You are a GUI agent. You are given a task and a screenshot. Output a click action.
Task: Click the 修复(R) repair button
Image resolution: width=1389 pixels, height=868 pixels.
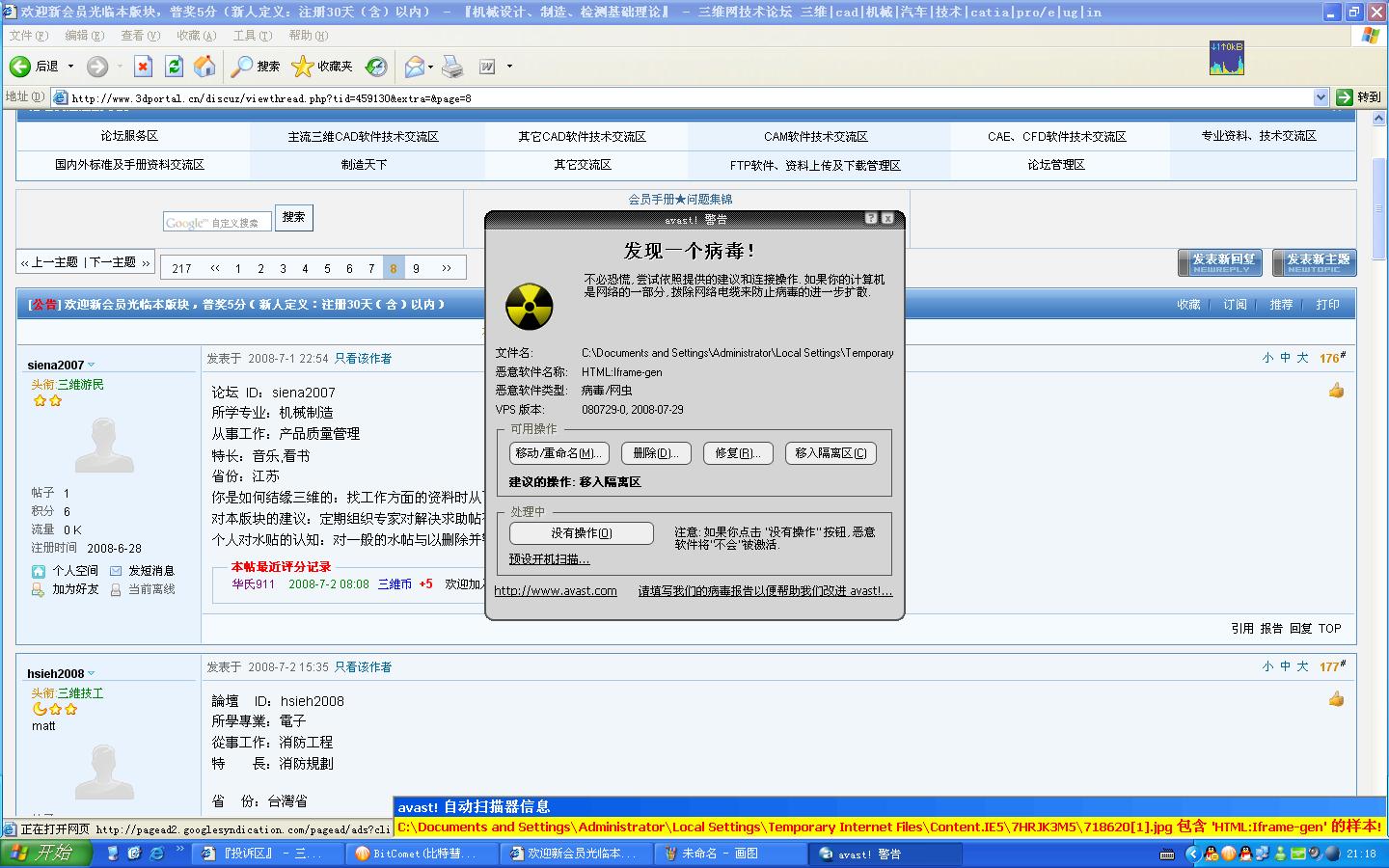[x=738, y=453]
